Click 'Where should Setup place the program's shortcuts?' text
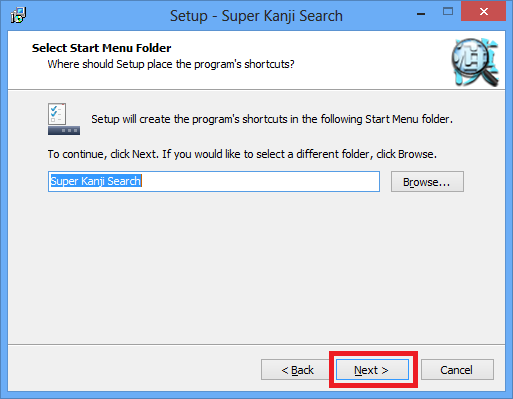 tap(171, 64)
